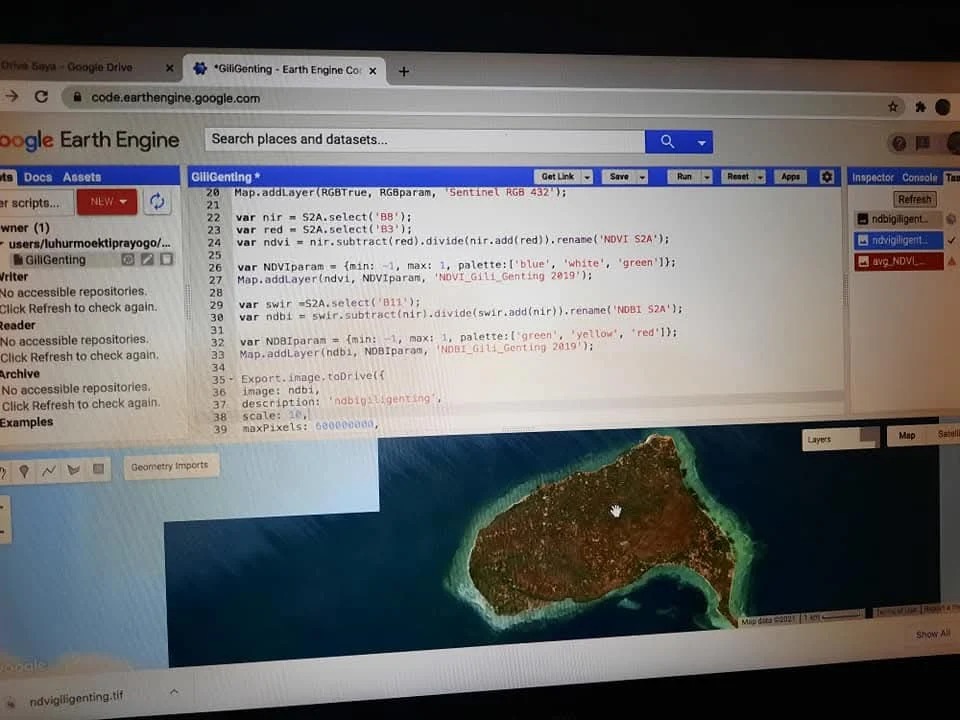The width and height of the screenshot is (960, 720).
Task: Open the GiliGenting script file
Action: click(55, 260)
